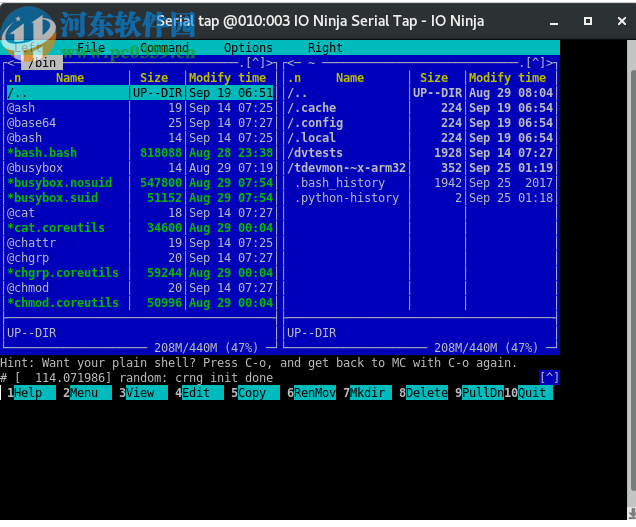Click the 10Quit function key
Image resolution: width=636 pixels, height=527 pixels.
pos(529,393)
